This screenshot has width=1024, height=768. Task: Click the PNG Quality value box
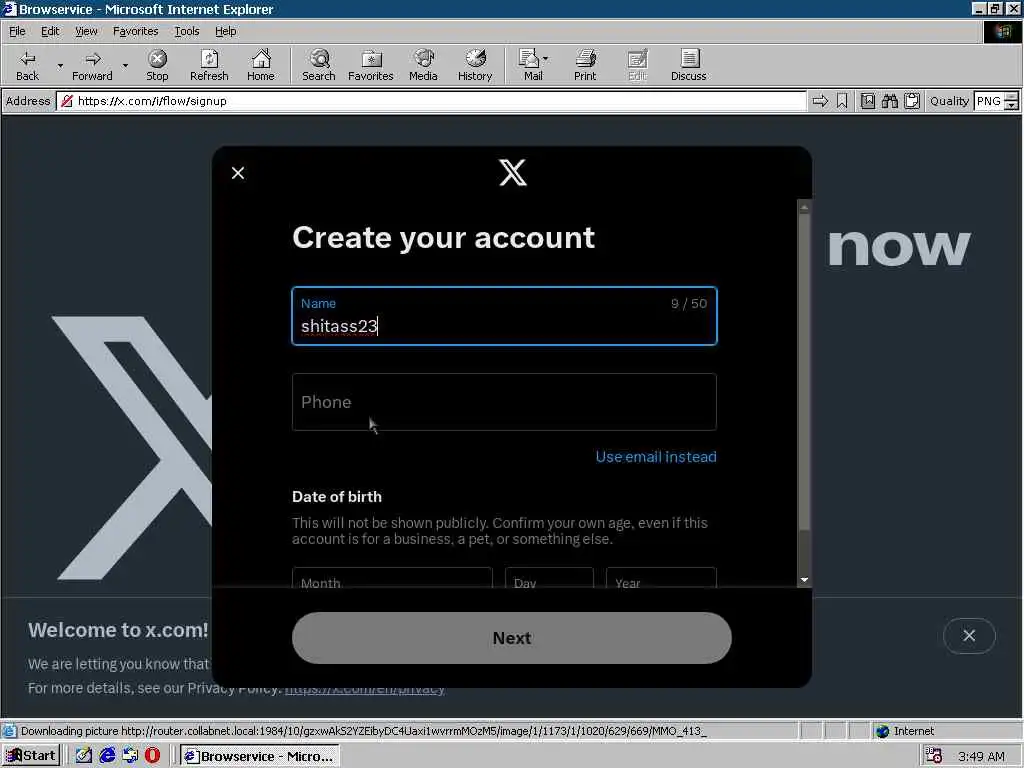point(989,101)
